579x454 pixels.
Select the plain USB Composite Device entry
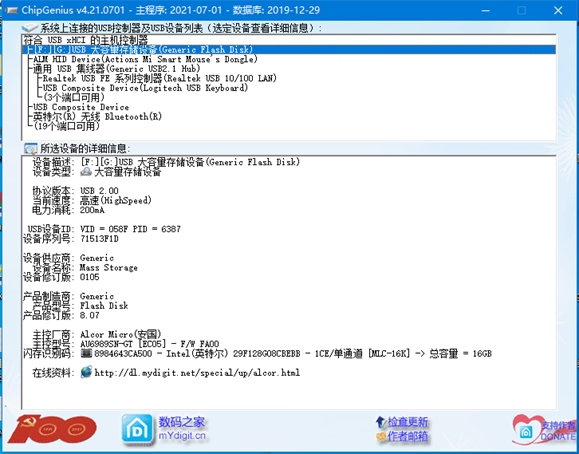click(x=81, y=107)
